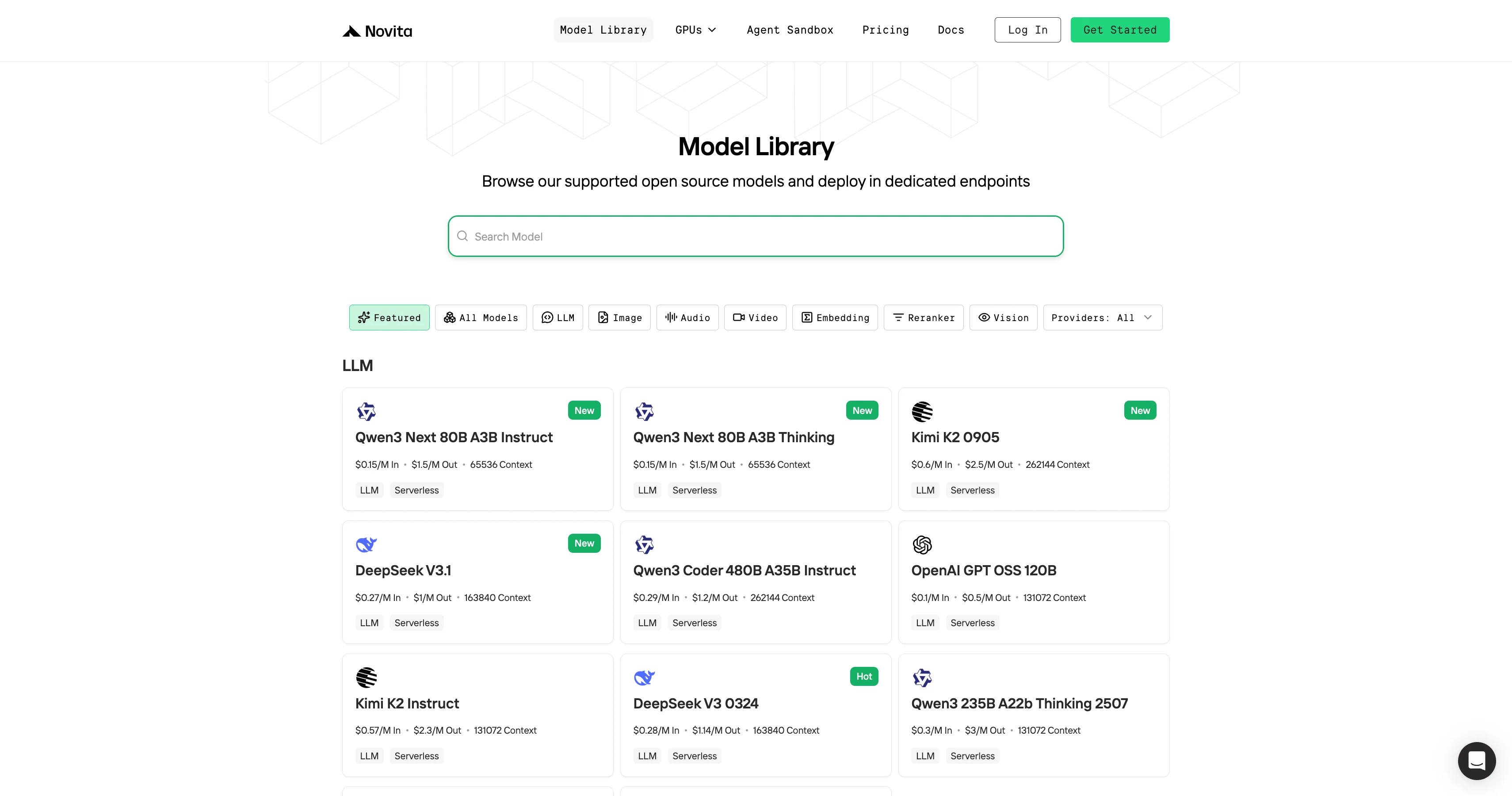Filter by Audio models
This screenshot has width=1512, height=796.
tap(687, 318)
